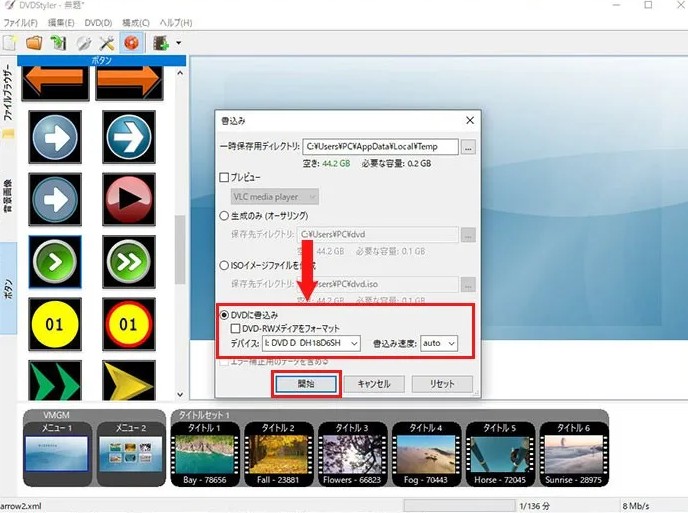
Task: Open the ヘルプ(H) menu
Action: 176,23
